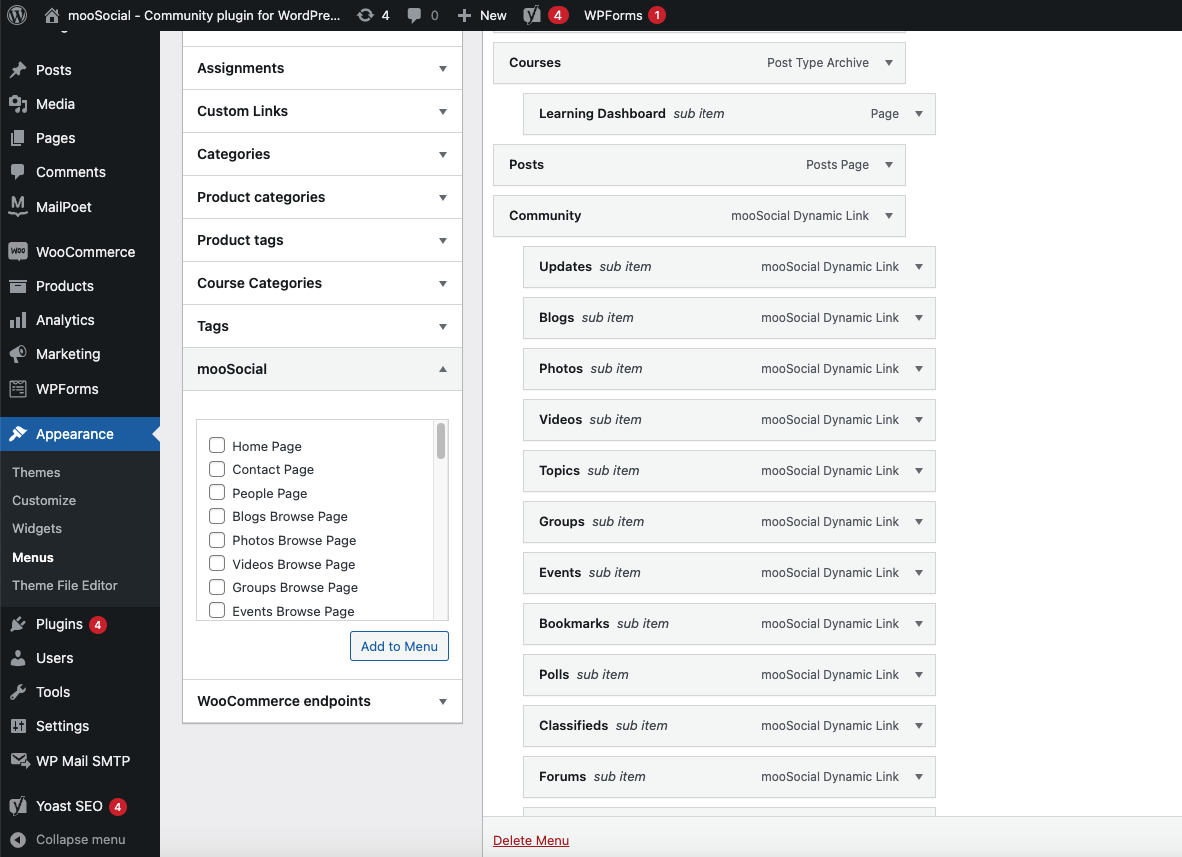Click the Media icon in sidebar

[x=18, y=104]
